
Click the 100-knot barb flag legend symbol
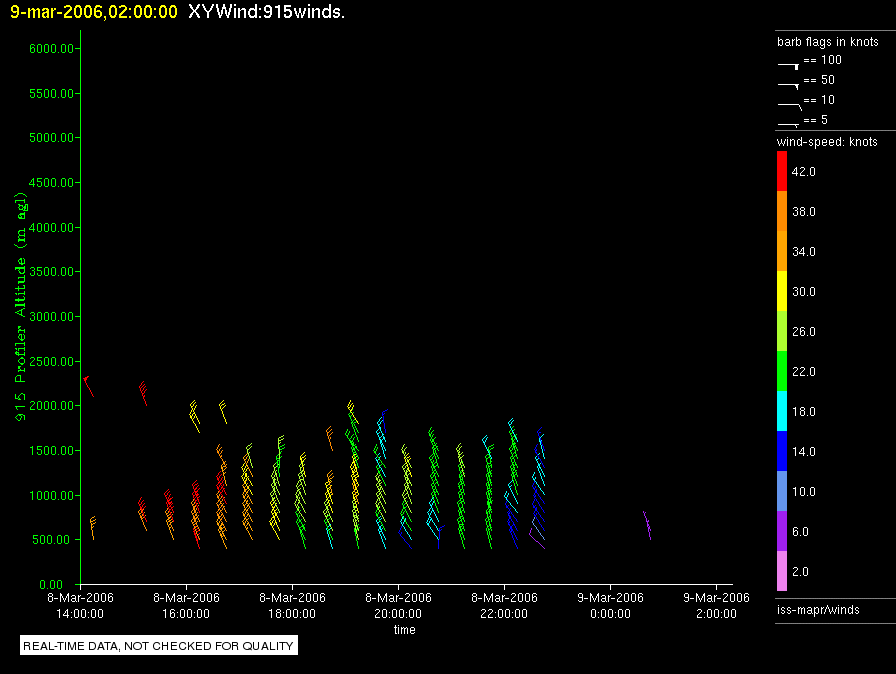point(788,63)
